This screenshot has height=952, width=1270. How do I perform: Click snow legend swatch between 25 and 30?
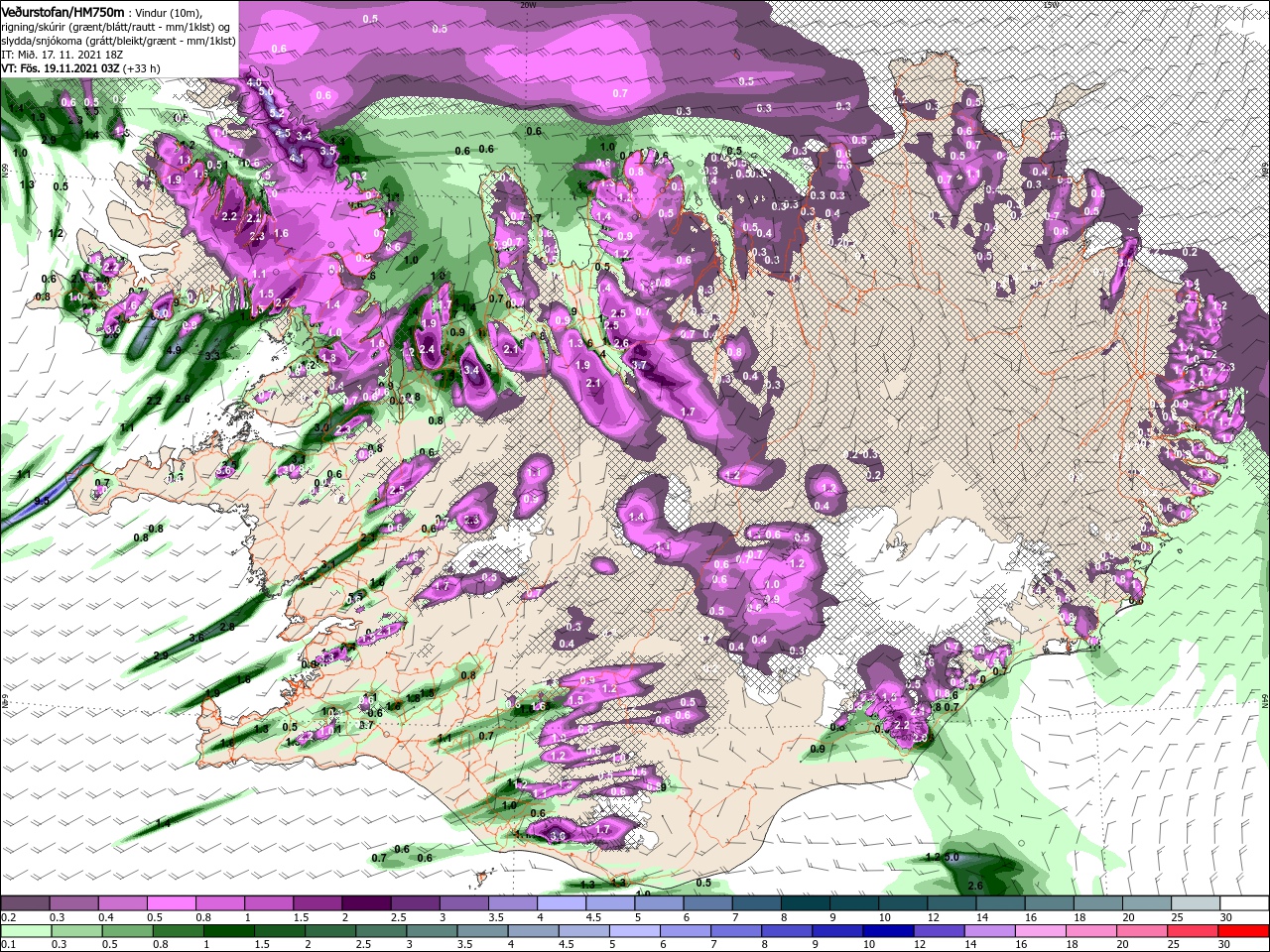1197,903
